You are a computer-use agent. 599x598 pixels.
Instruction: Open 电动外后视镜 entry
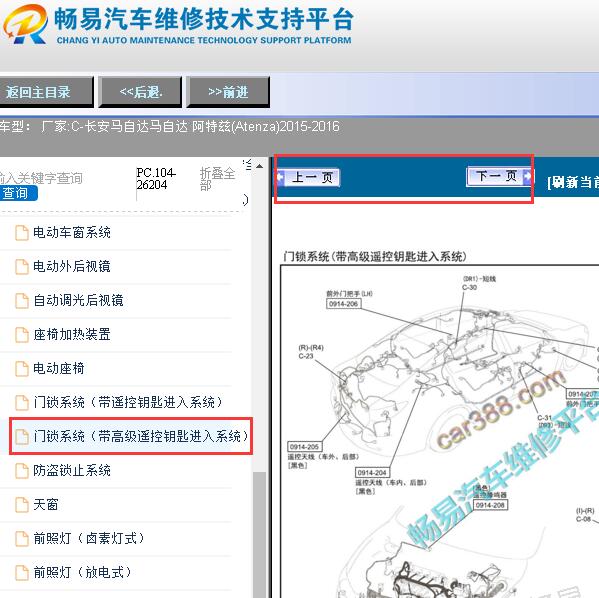[72, 266]
